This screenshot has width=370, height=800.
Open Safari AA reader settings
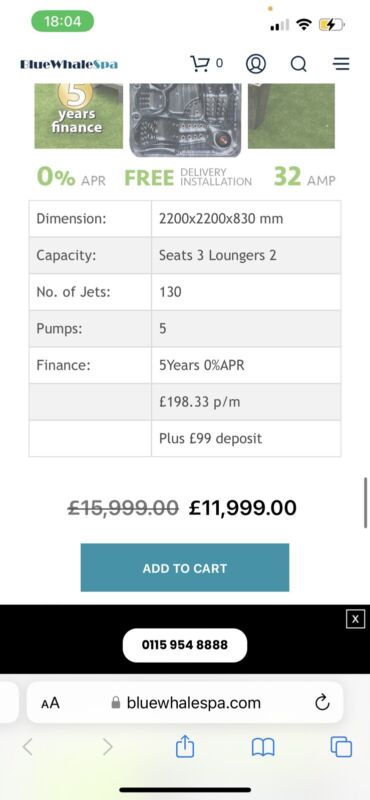pyautogui.click(x=50, y=703)
